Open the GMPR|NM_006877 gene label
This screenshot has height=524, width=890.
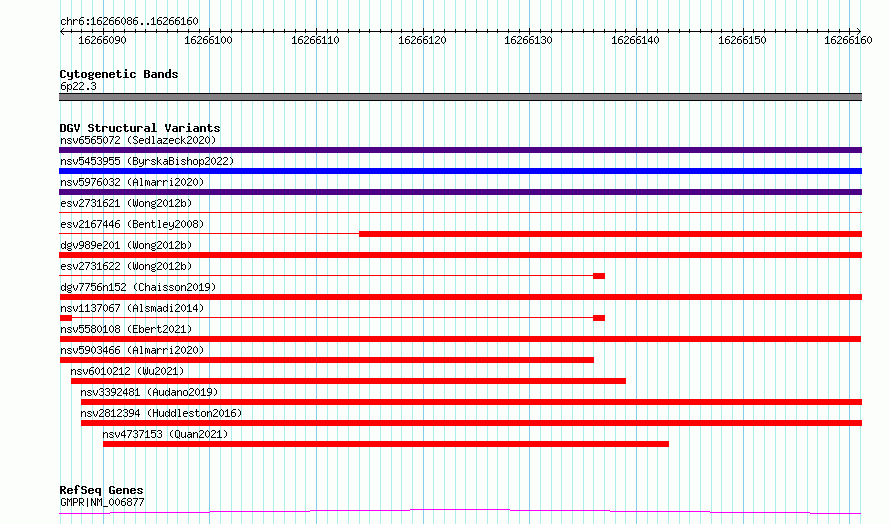(102, 502)
